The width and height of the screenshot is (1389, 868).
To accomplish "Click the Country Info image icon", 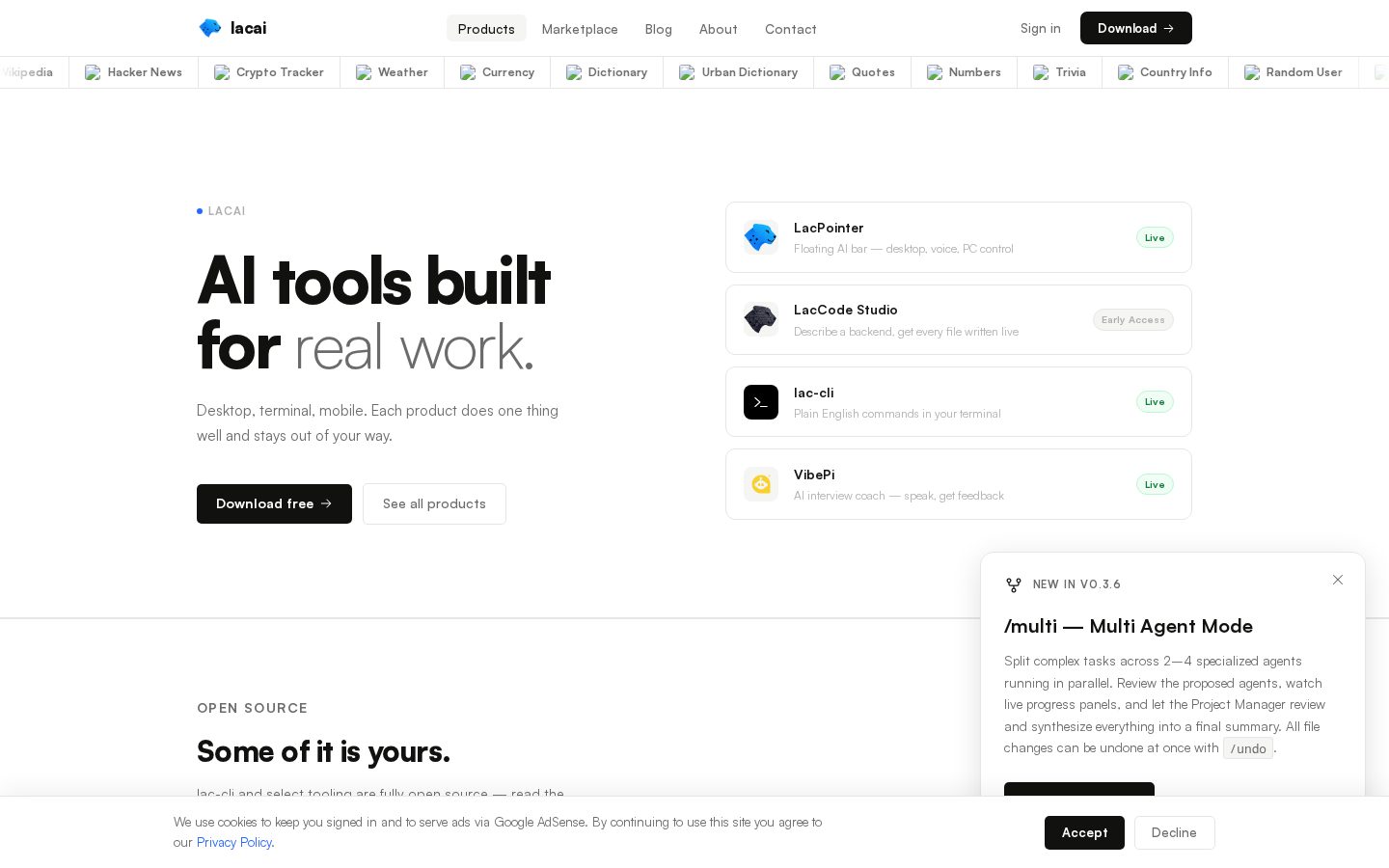I will [1126, 72].
